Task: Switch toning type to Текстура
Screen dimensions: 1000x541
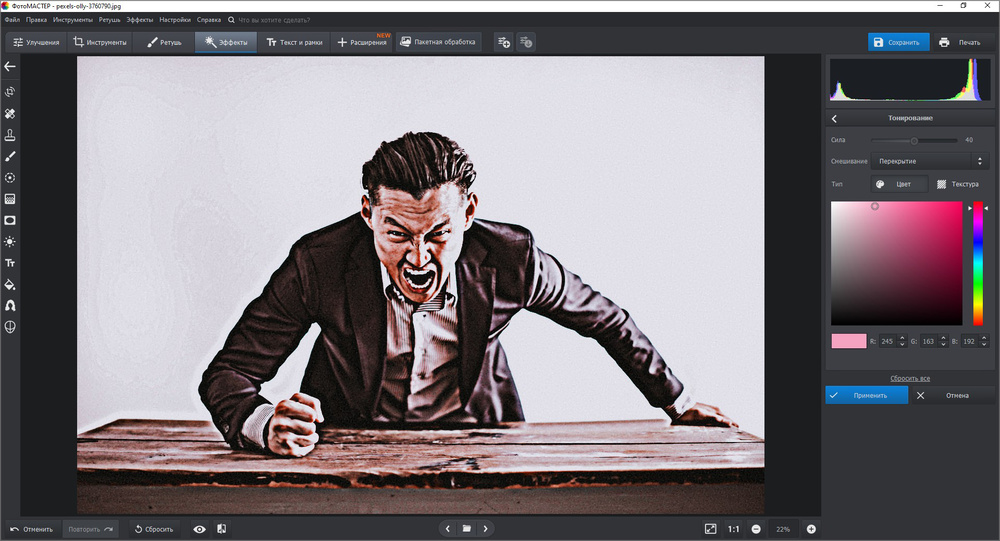Action: click(x=957, y=184)
